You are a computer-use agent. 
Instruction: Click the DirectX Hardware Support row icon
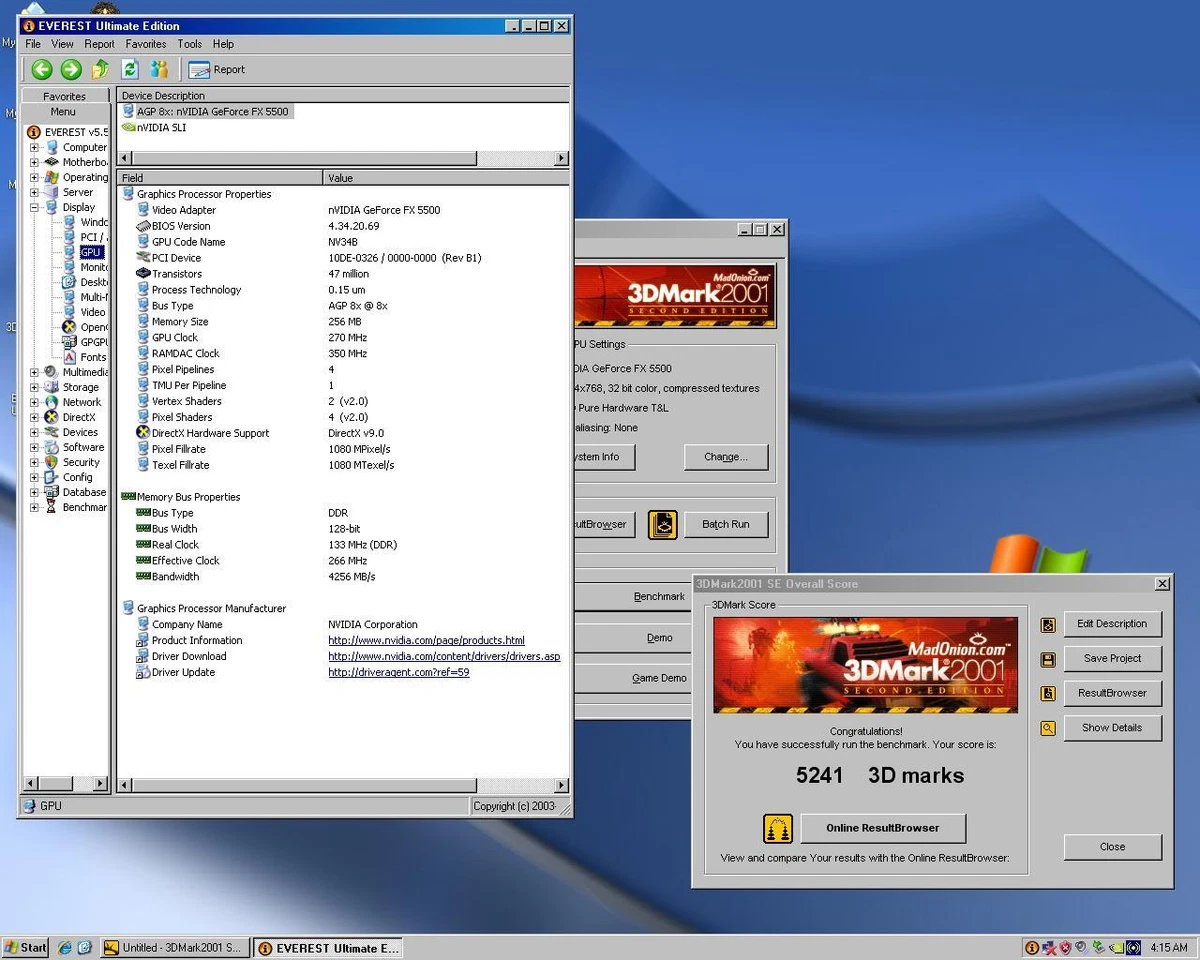tap(143, 433)
